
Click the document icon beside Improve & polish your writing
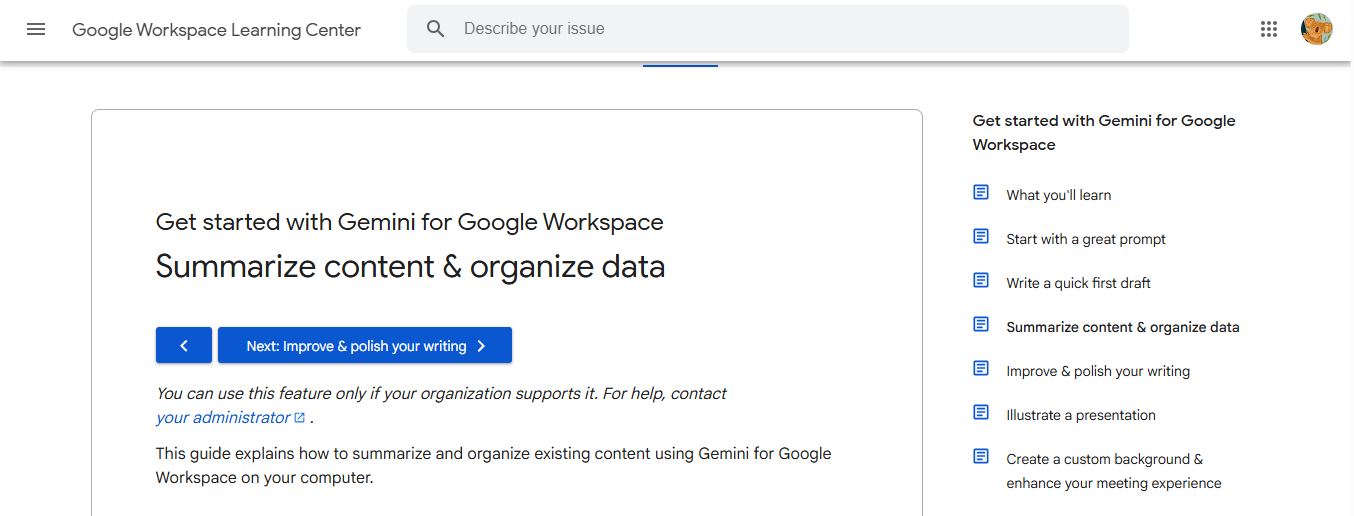point(981,368)
